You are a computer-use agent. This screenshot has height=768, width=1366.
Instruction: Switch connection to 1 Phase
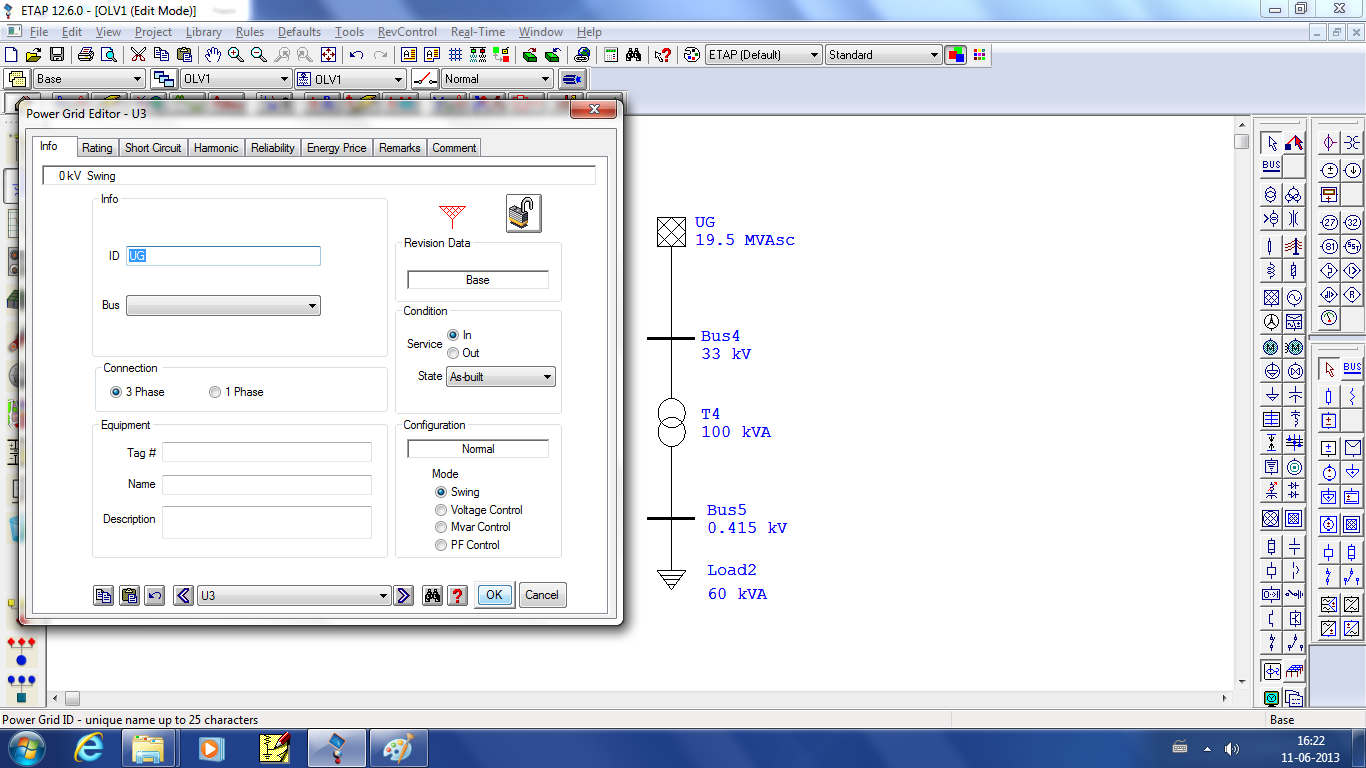click(x=214, y=392)
